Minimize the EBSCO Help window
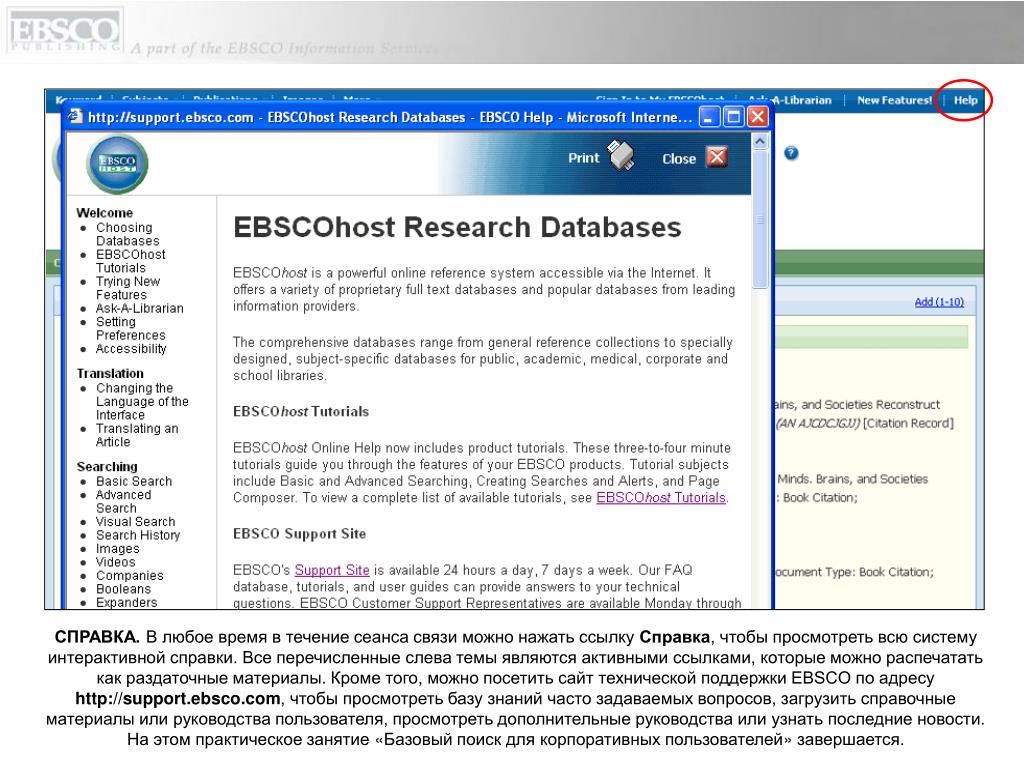The width and height of the screenshot is (1024, 768). (x=709, y=117)
